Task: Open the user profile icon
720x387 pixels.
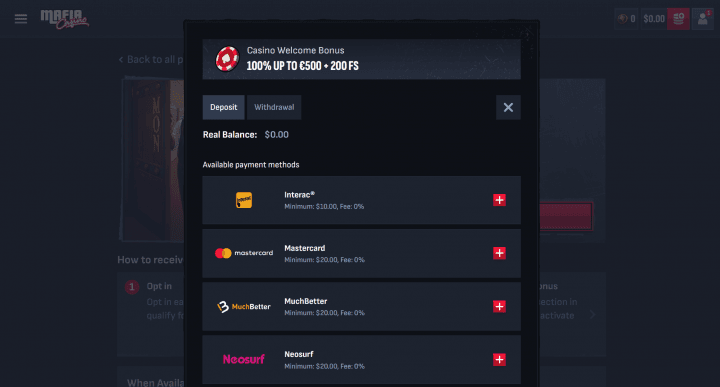Action: click(x=703, y=19)
